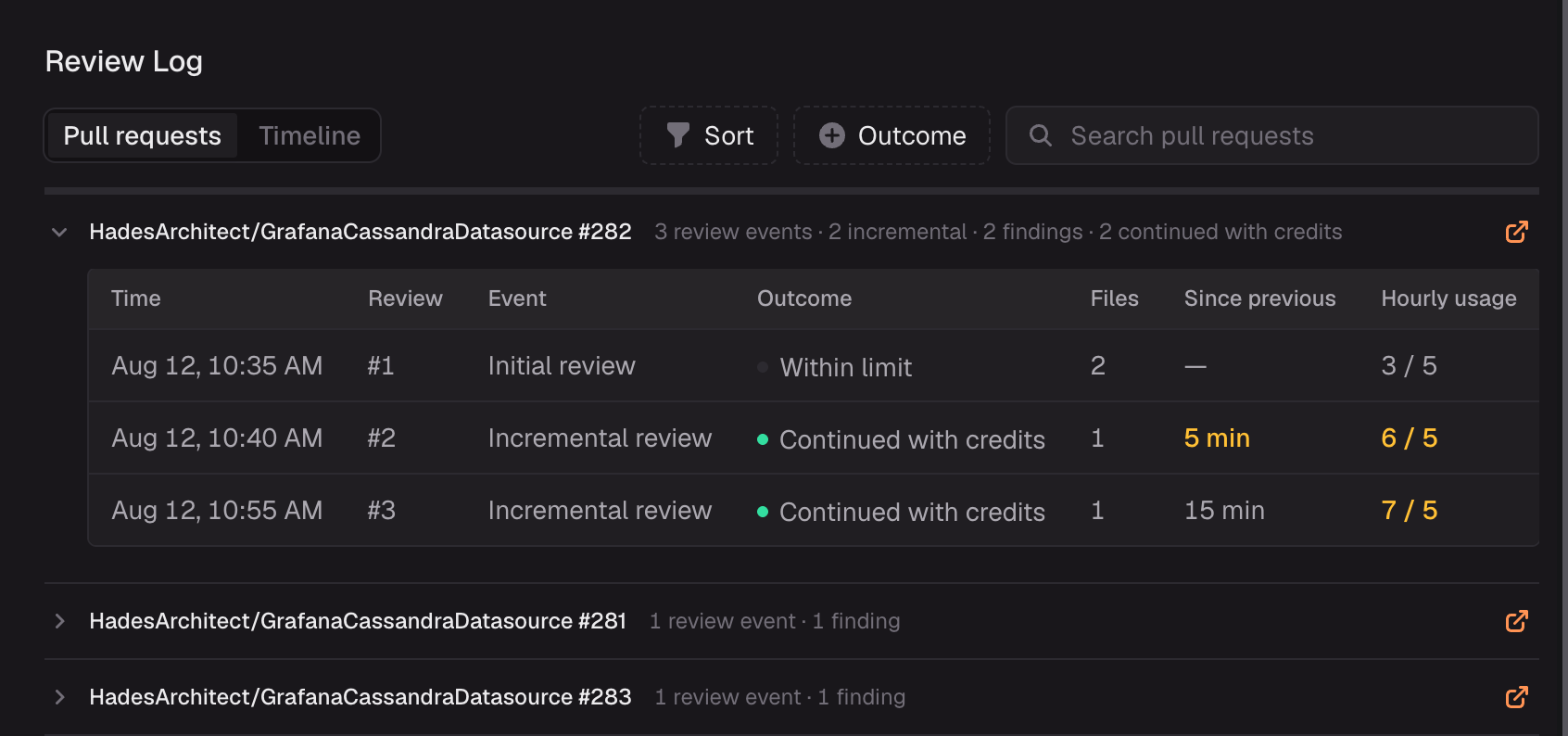
Task: Select the Aug 12, 10:35 AM cell
Action: click(217, 366)
